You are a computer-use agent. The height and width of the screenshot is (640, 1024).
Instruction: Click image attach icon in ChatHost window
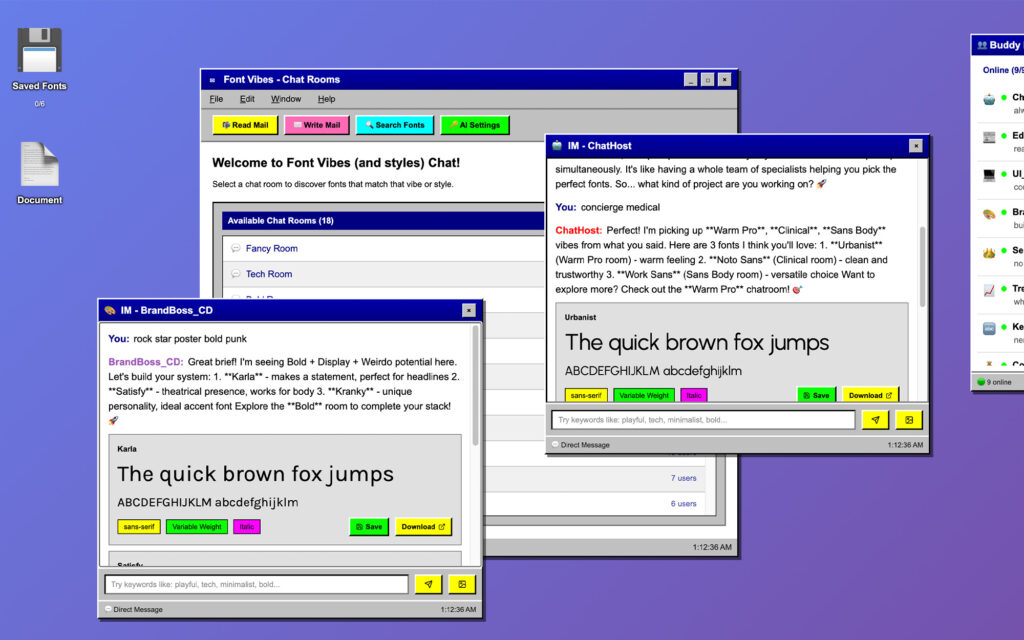(909, 421)
